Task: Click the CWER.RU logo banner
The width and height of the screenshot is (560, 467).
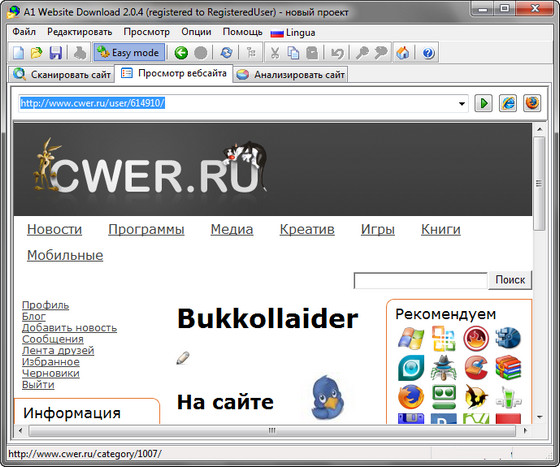Action: pyautogui.click(x=150, y=169)
